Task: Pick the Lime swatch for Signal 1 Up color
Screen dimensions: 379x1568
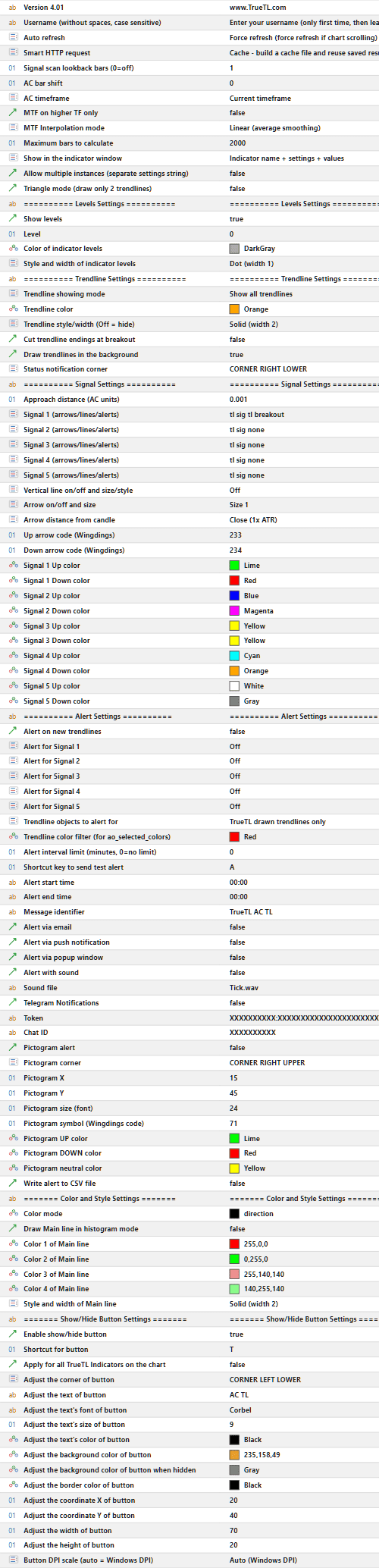Action: (x=234, y=566)
